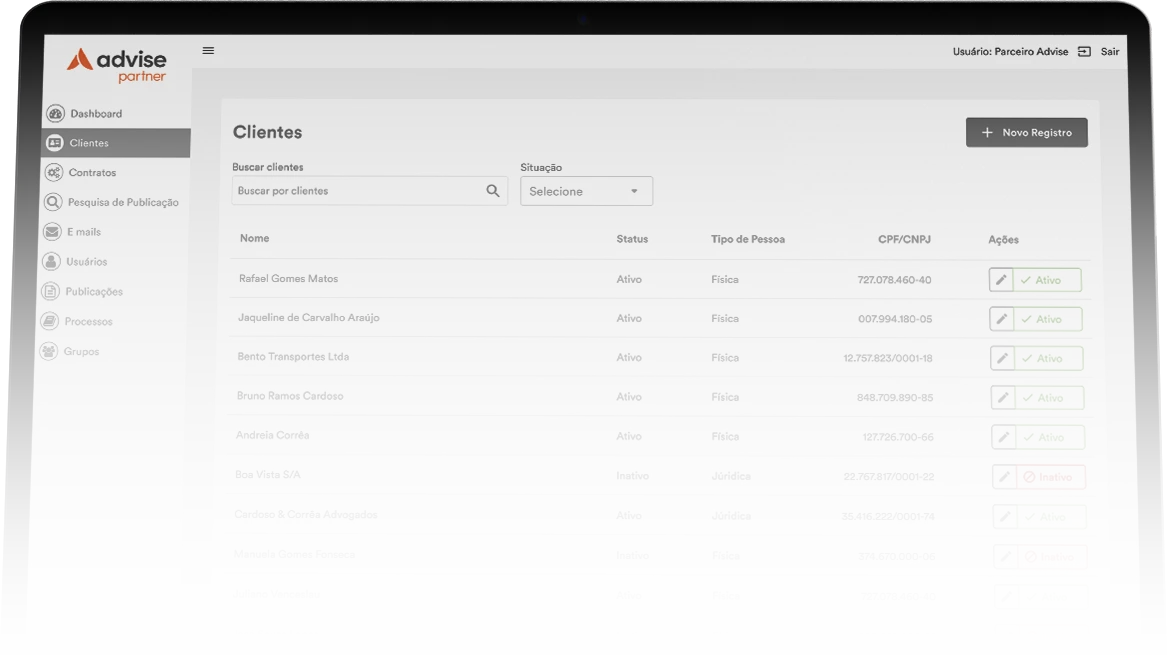Click the hamburger menu icon in header

click(208, 51)
